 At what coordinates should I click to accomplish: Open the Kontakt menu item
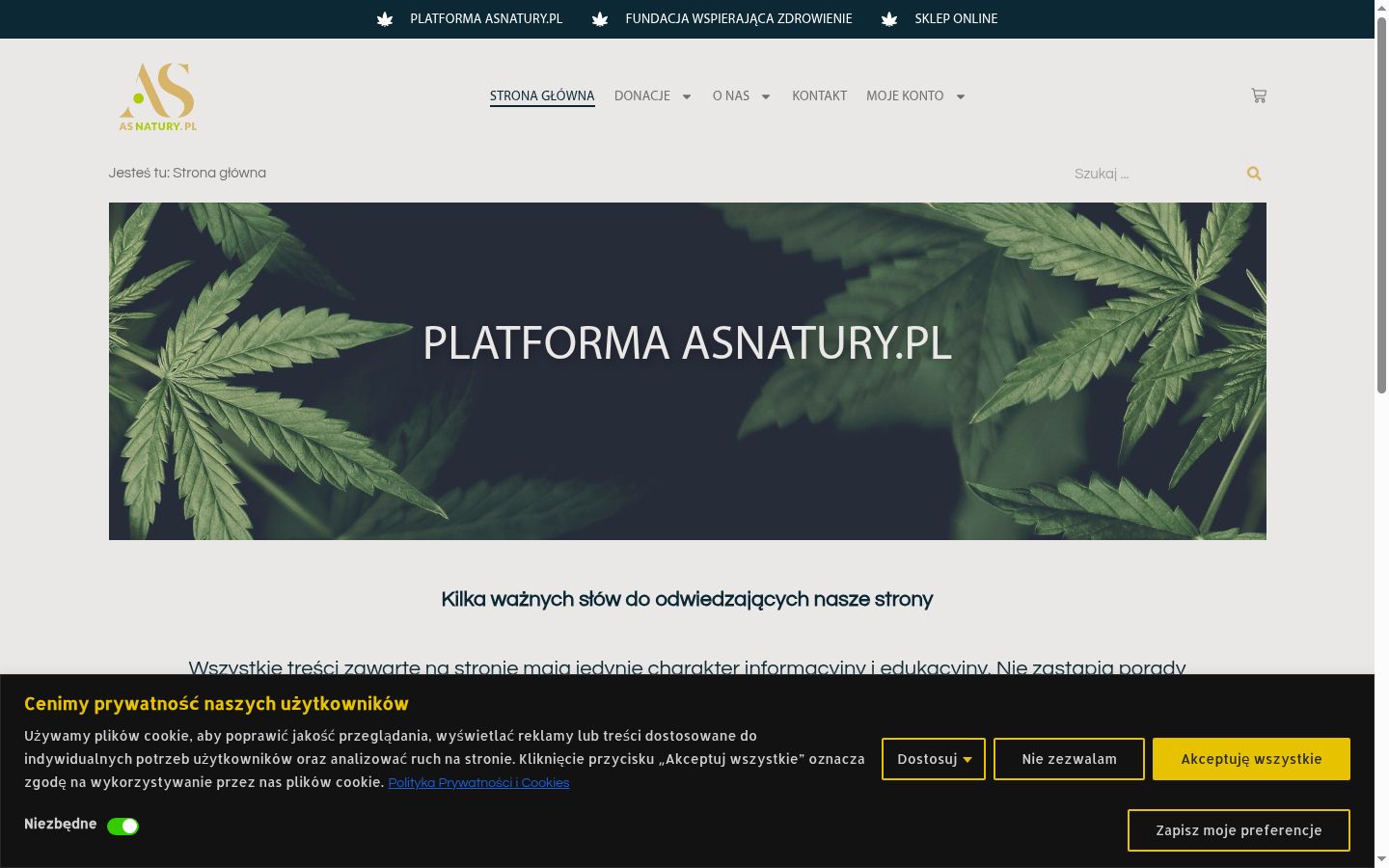point(820,95)
